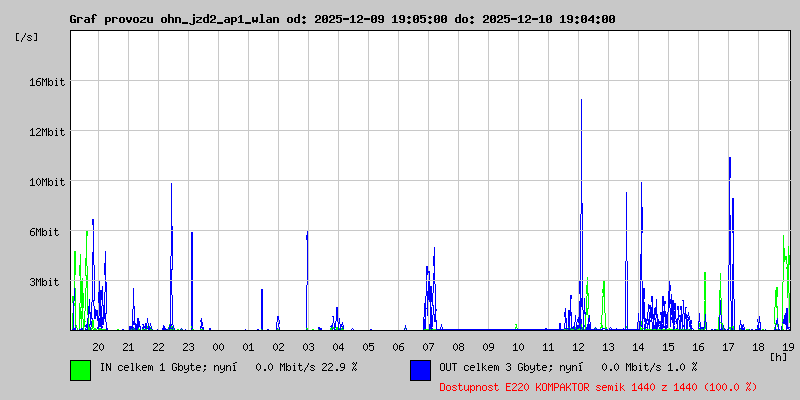Click hour label 21 on x-axis
The width and height of the screenshot is (800, 400).
point(129,347)
